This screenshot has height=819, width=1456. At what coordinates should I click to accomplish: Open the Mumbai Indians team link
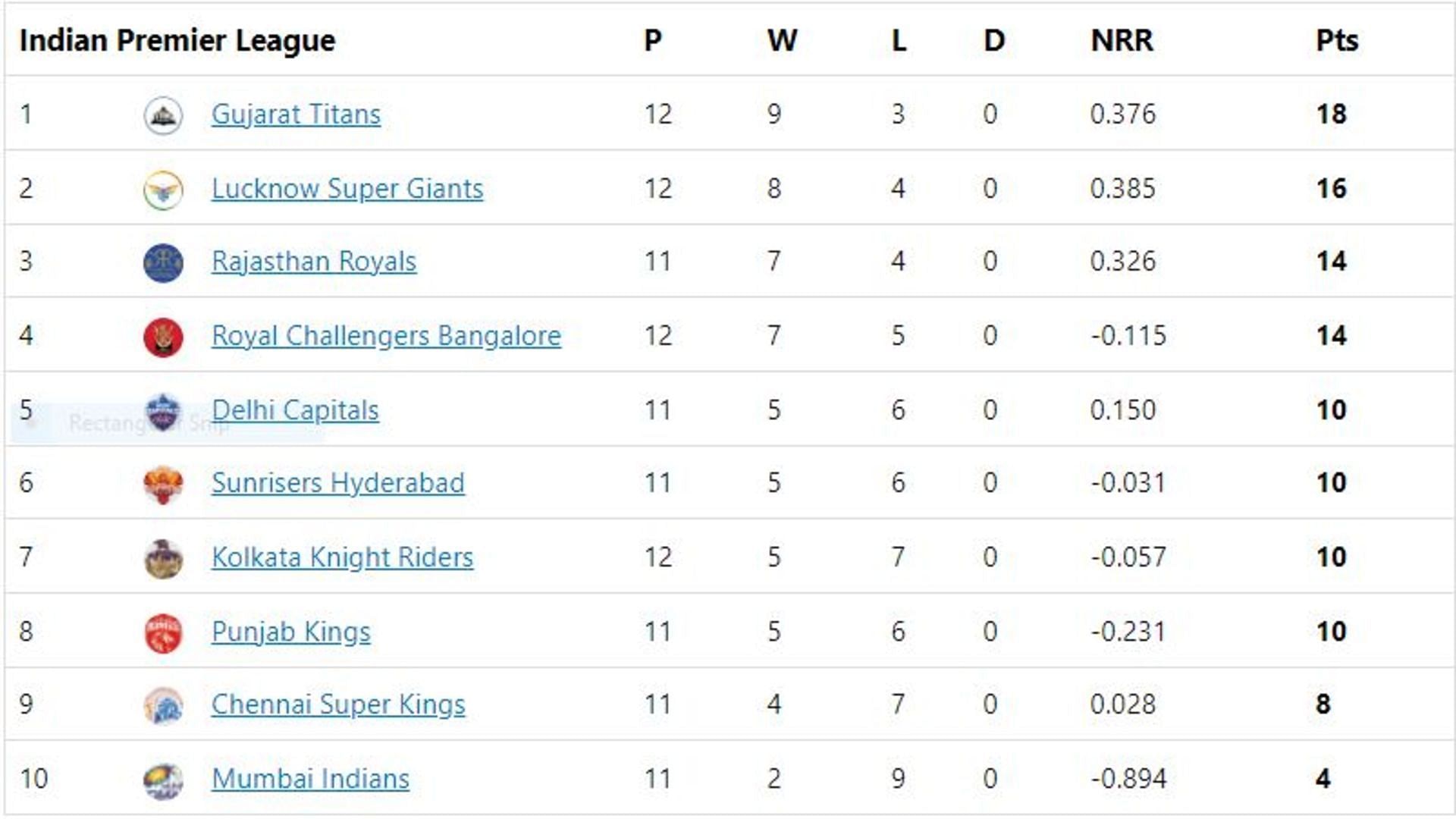[310, 779]
